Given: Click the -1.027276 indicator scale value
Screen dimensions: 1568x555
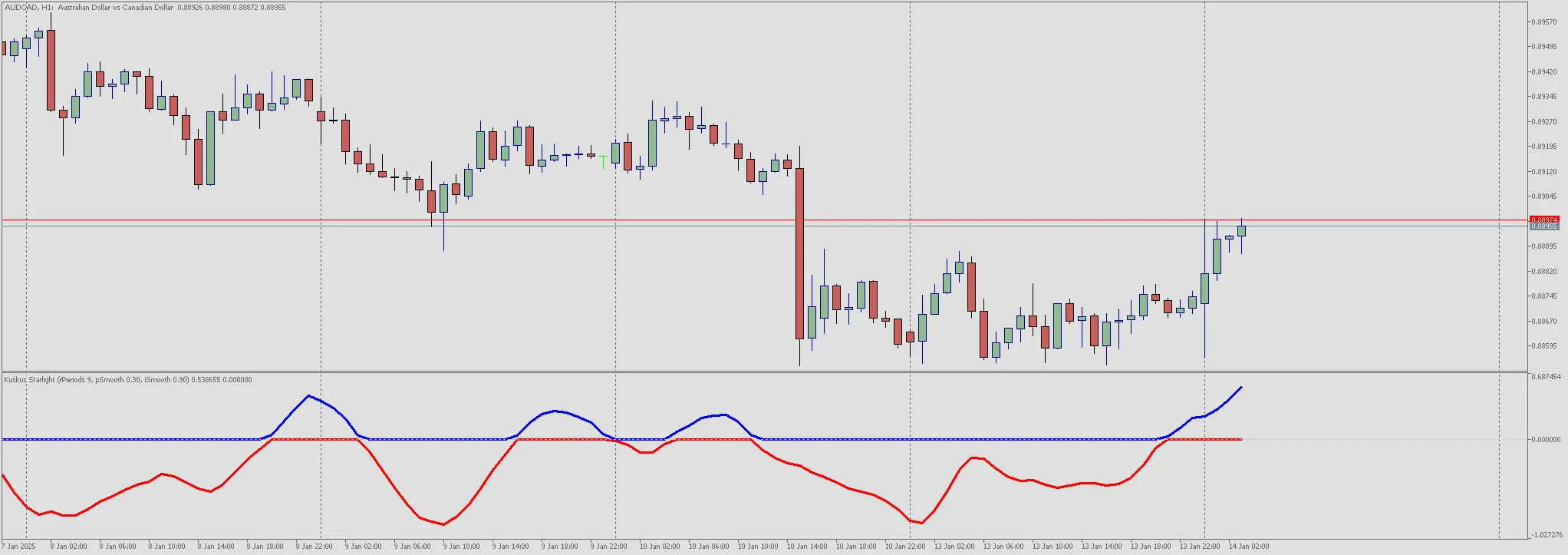Looking at the screenshot, I should click(1545, 534).
